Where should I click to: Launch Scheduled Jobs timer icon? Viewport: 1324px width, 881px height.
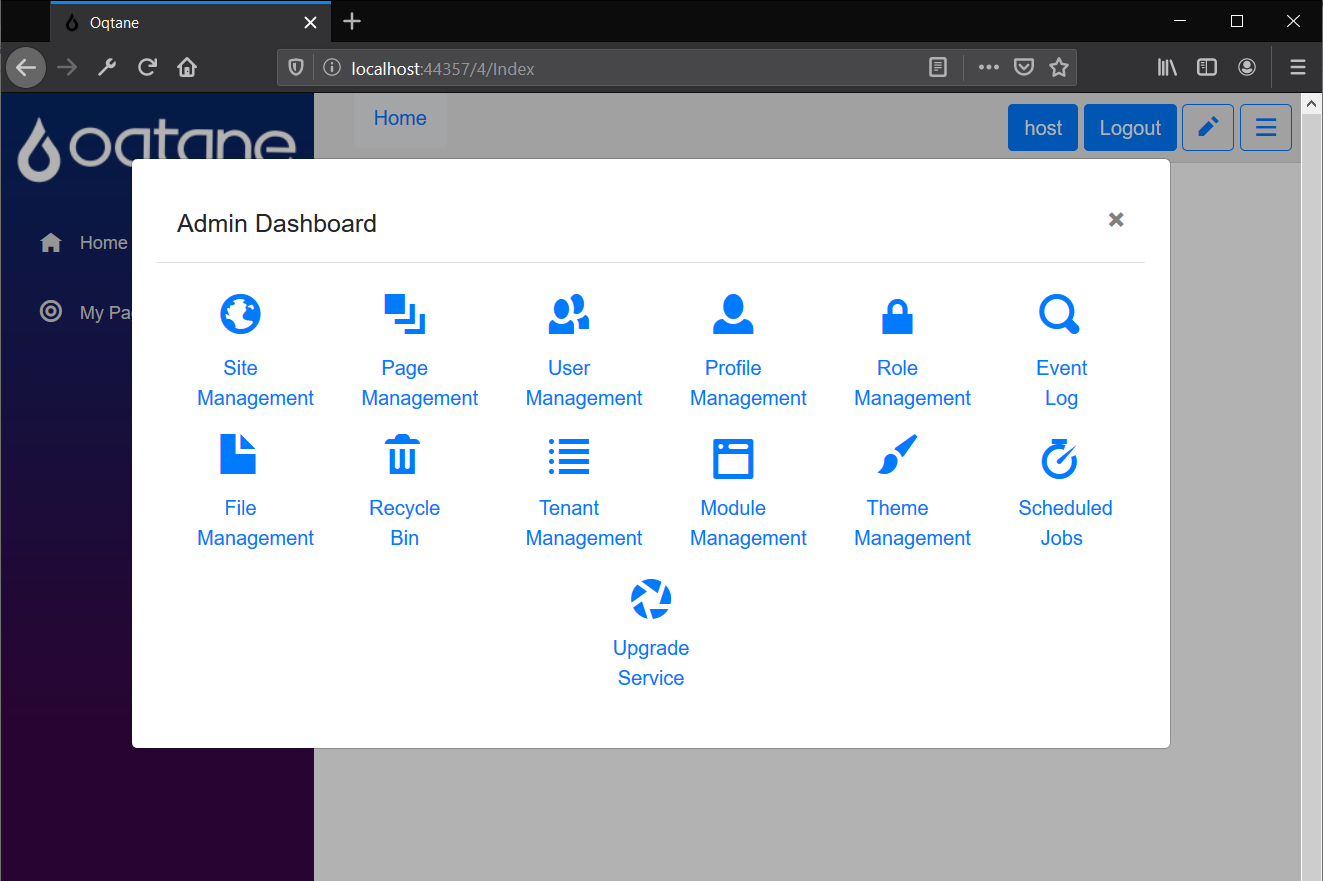click(x=1060, y=457)
